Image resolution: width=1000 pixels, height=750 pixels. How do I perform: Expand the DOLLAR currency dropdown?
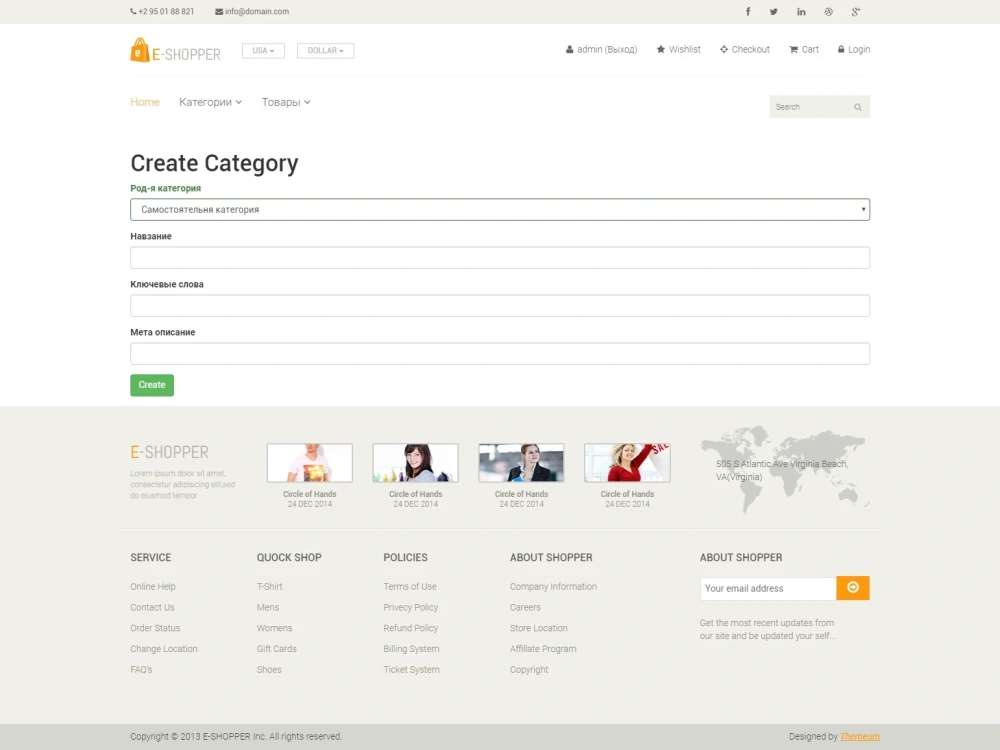point(325,49)
